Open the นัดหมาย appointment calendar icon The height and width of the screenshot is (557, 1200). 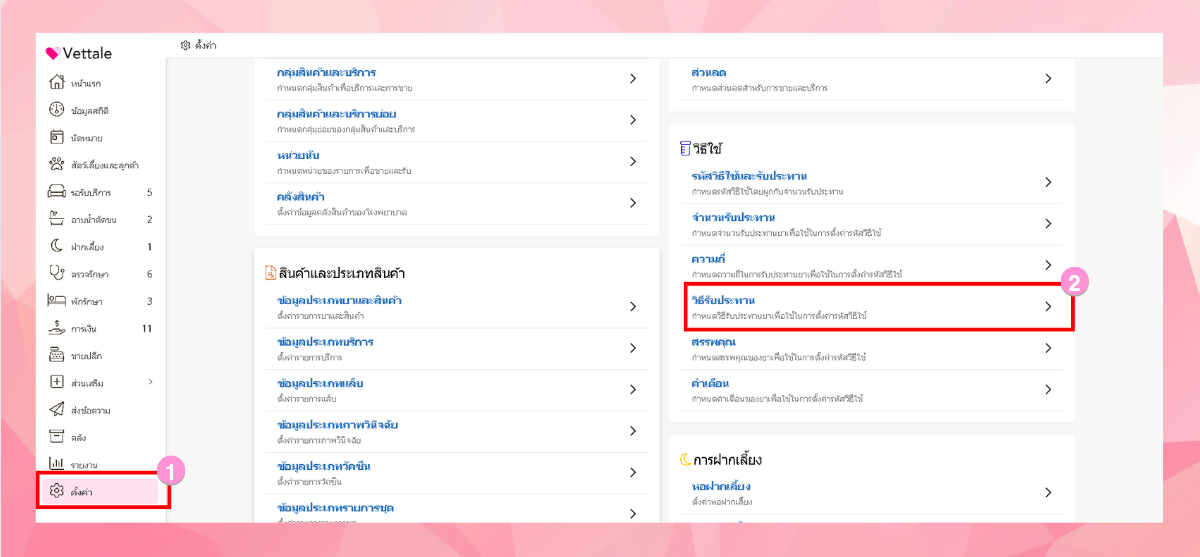coord(57,137)
